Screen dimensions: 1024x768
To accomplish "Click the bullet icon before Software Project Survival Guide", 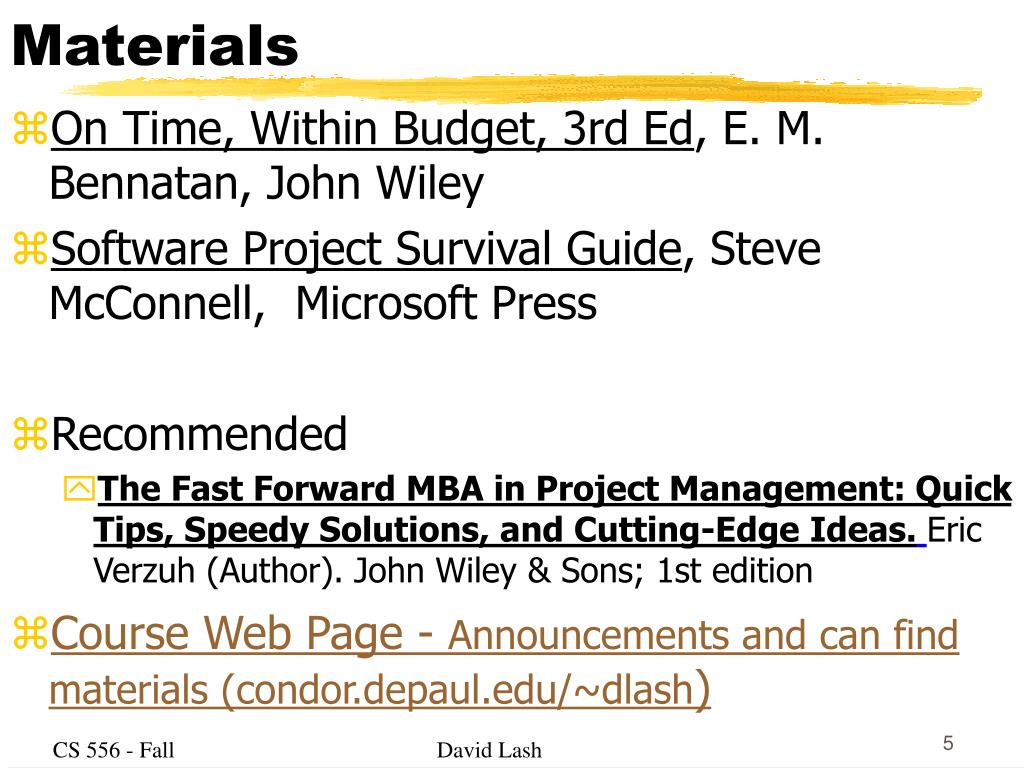I will click(x=30, y=249).
